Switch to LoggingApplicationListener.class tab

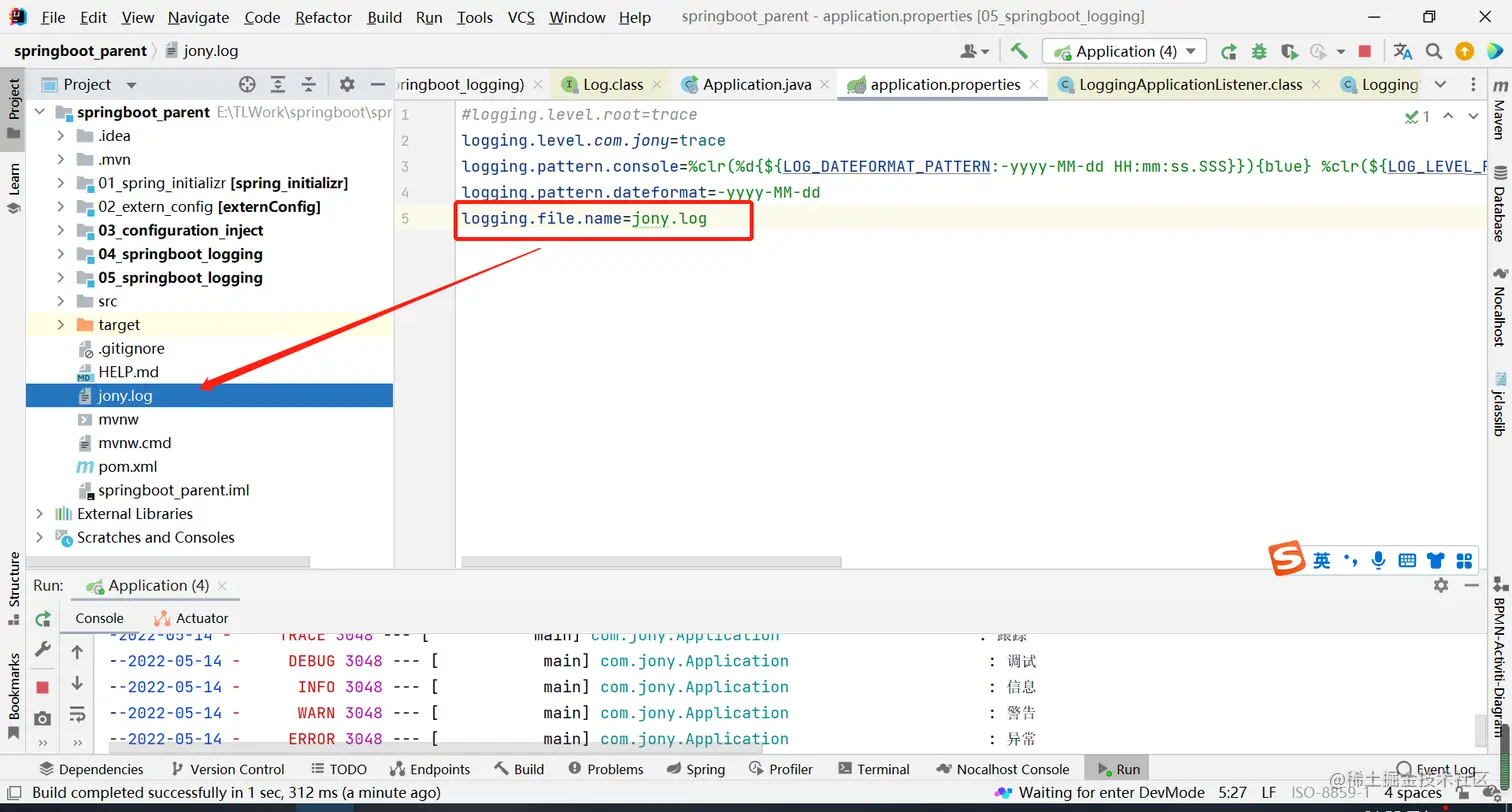[1190, 85]
